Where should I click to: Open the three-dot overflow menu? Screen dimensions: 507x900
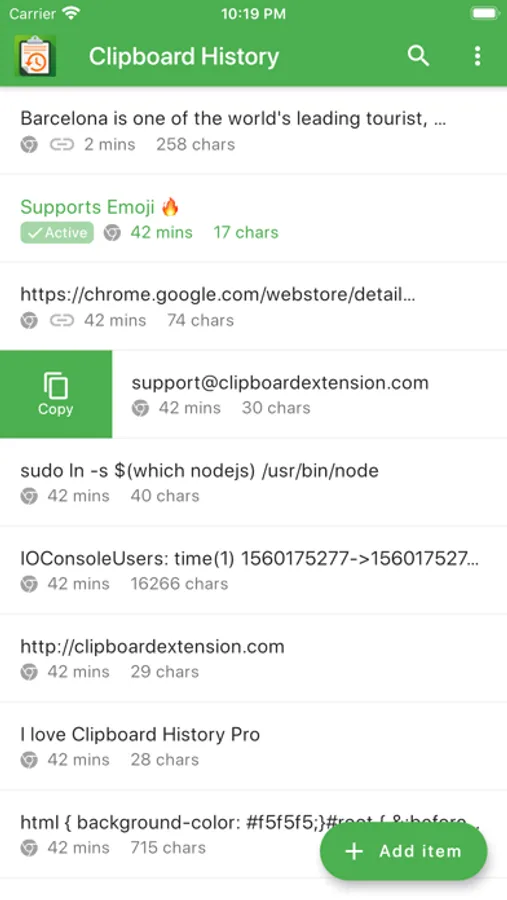click(477, 56)
